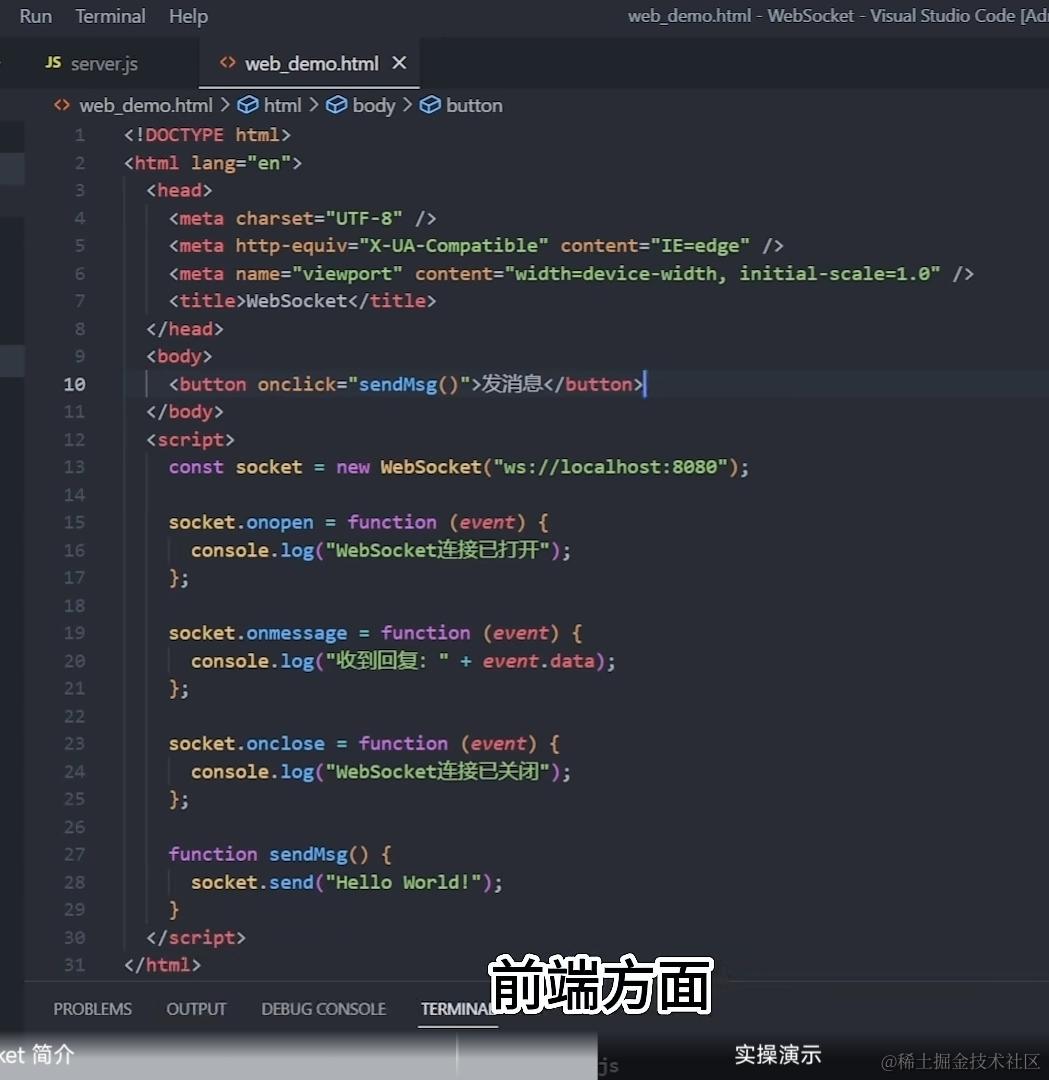
Task: Click the button symbol cube icon in breadcrumb
Action: pos(430,105)
